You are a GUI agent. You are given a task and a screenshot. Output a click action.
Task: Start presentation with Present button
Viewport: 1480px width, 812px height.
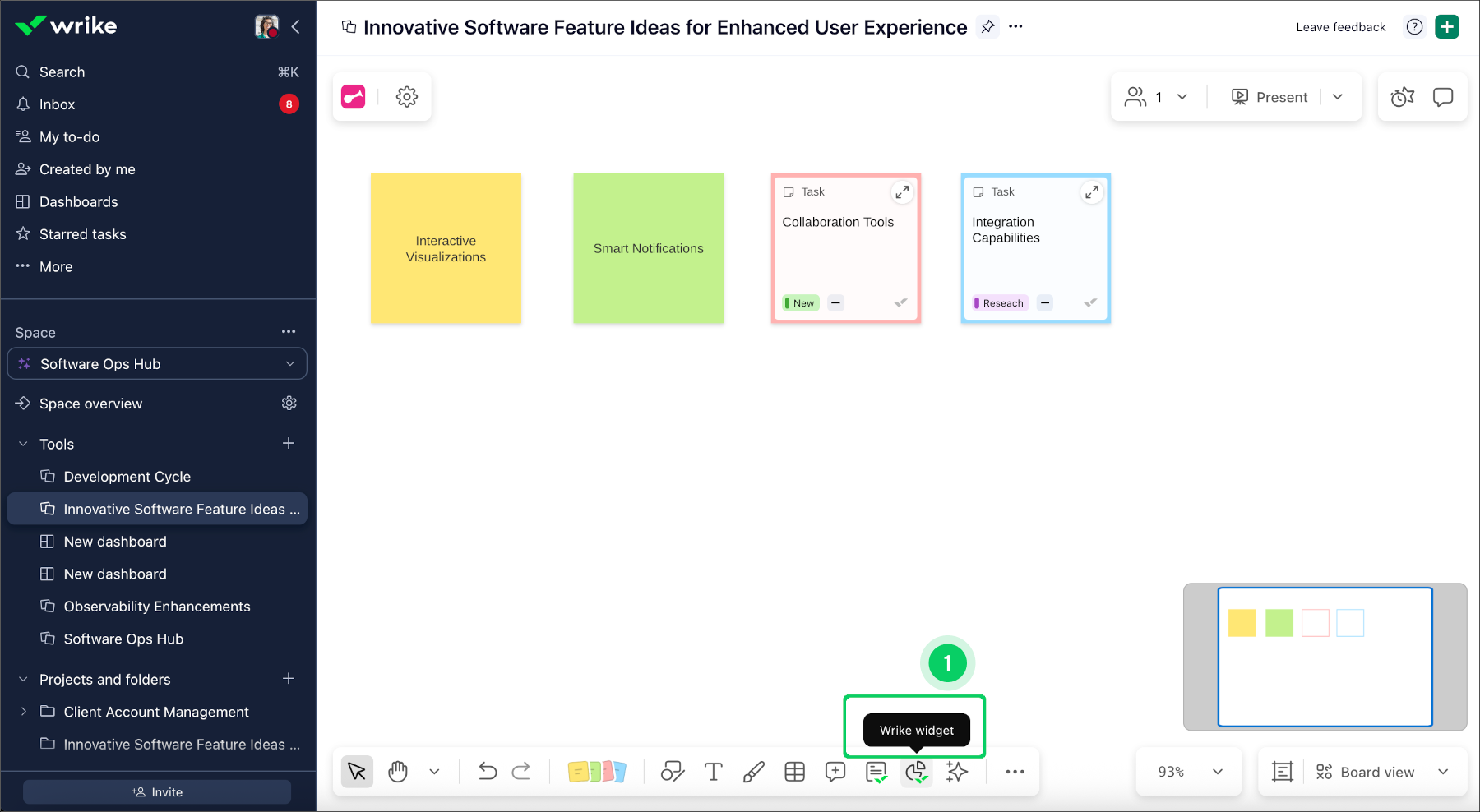1270,97
